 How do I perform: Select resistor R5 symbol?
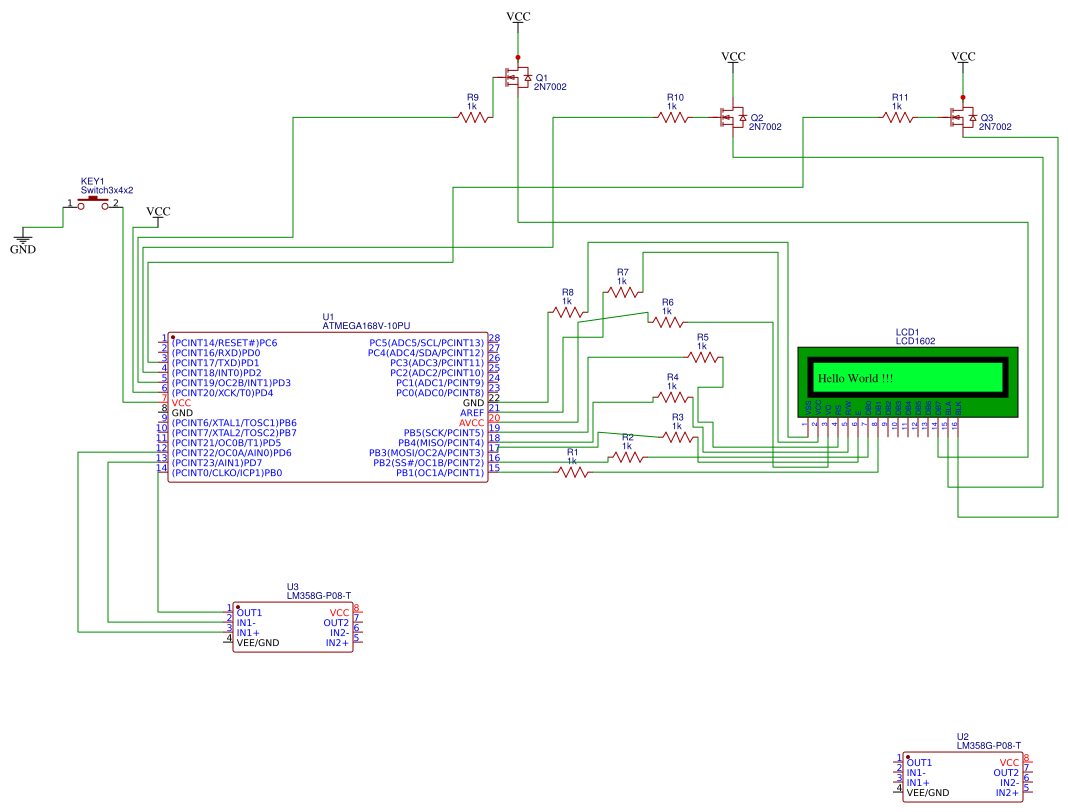[x=702, y=357]
